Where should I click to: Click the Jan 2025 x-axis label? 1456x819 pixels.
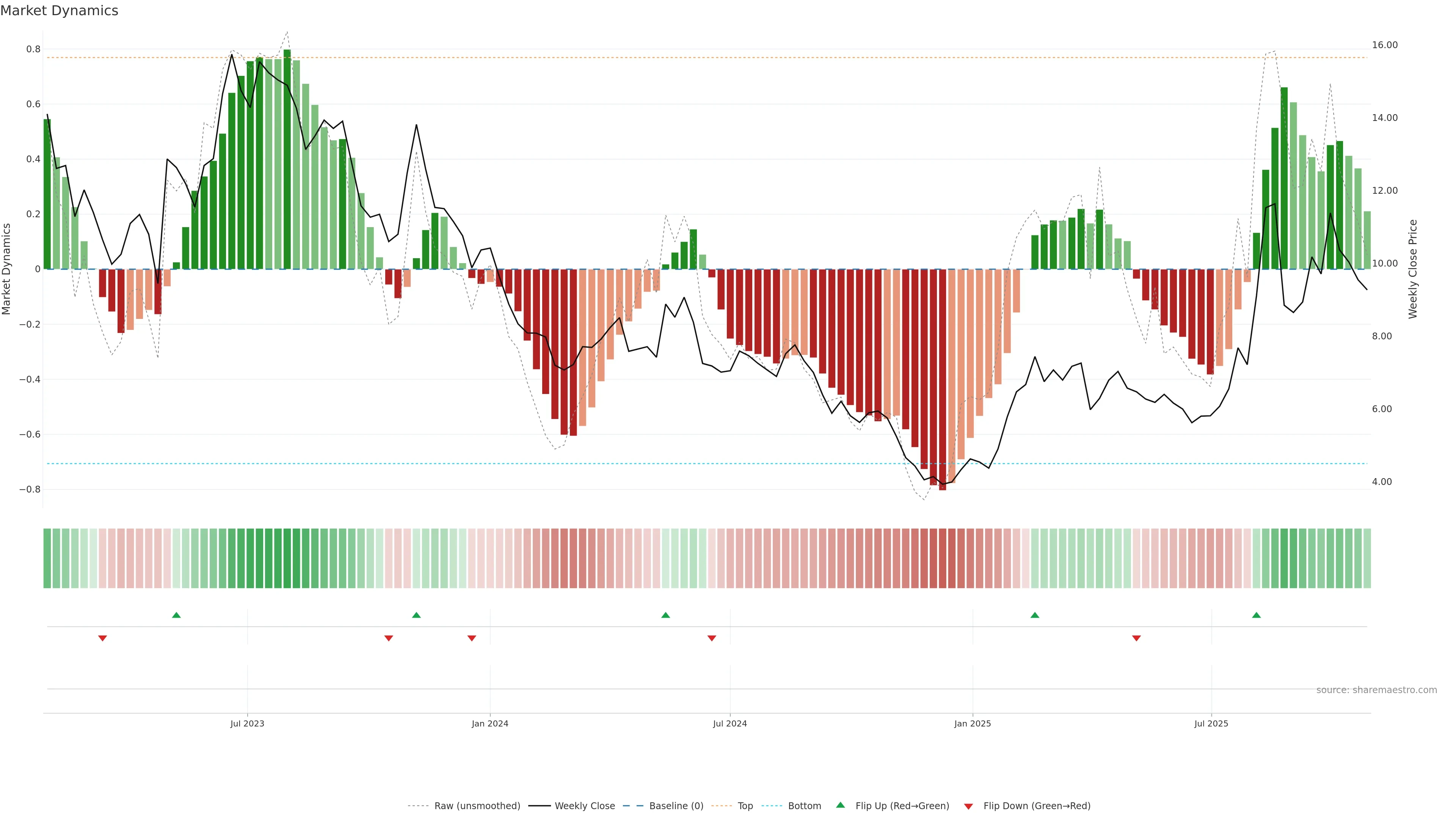coord(972,723)
